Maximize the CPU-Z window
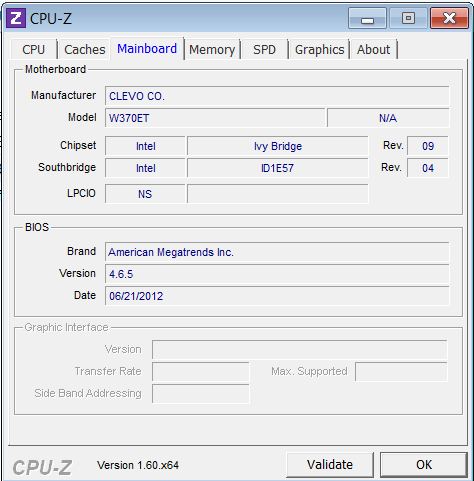The height and width of the screenshot is (481, 474). click(408, 18)
